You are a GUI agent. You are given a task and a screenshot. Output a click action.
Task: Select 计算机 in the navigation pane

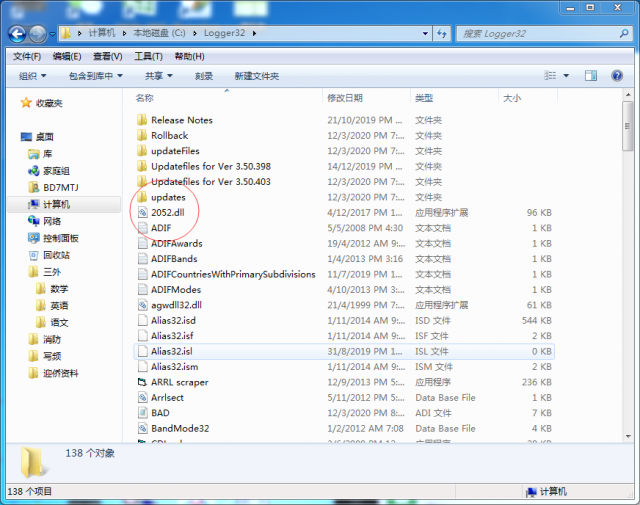click(x=56, y=205)
